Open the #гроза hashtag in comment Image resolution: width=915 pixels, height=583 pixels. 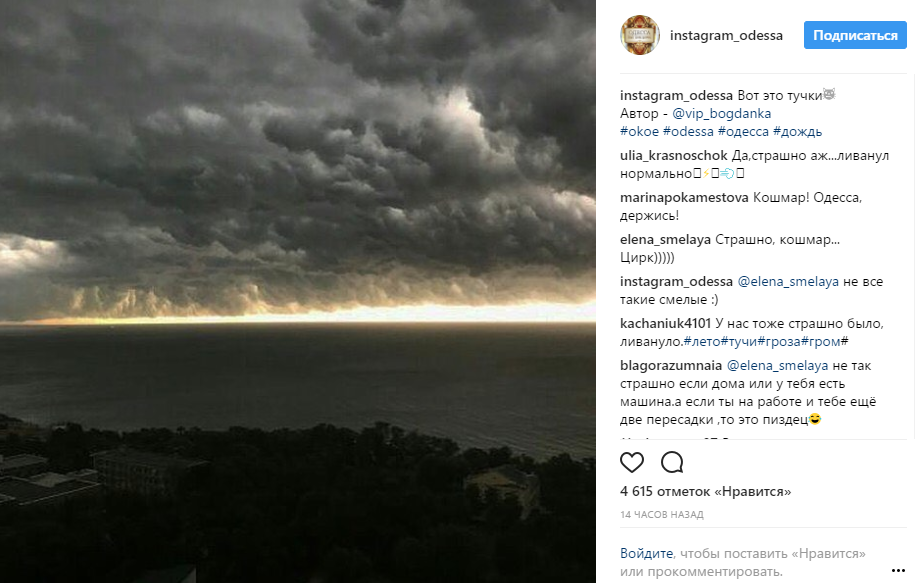(x=778, y=341)
